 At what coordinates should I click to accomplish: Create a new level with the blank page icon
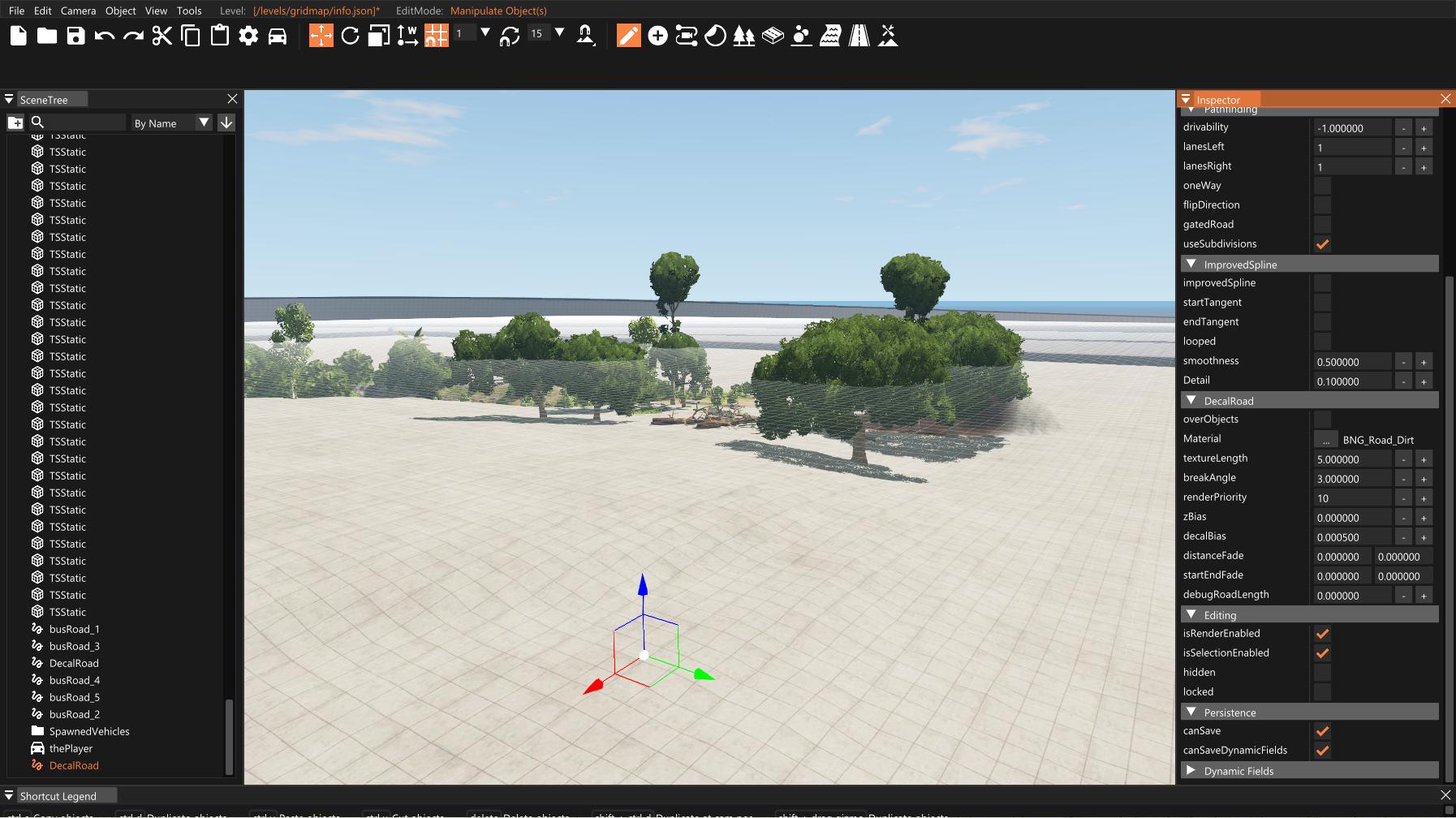click(19, 36)
